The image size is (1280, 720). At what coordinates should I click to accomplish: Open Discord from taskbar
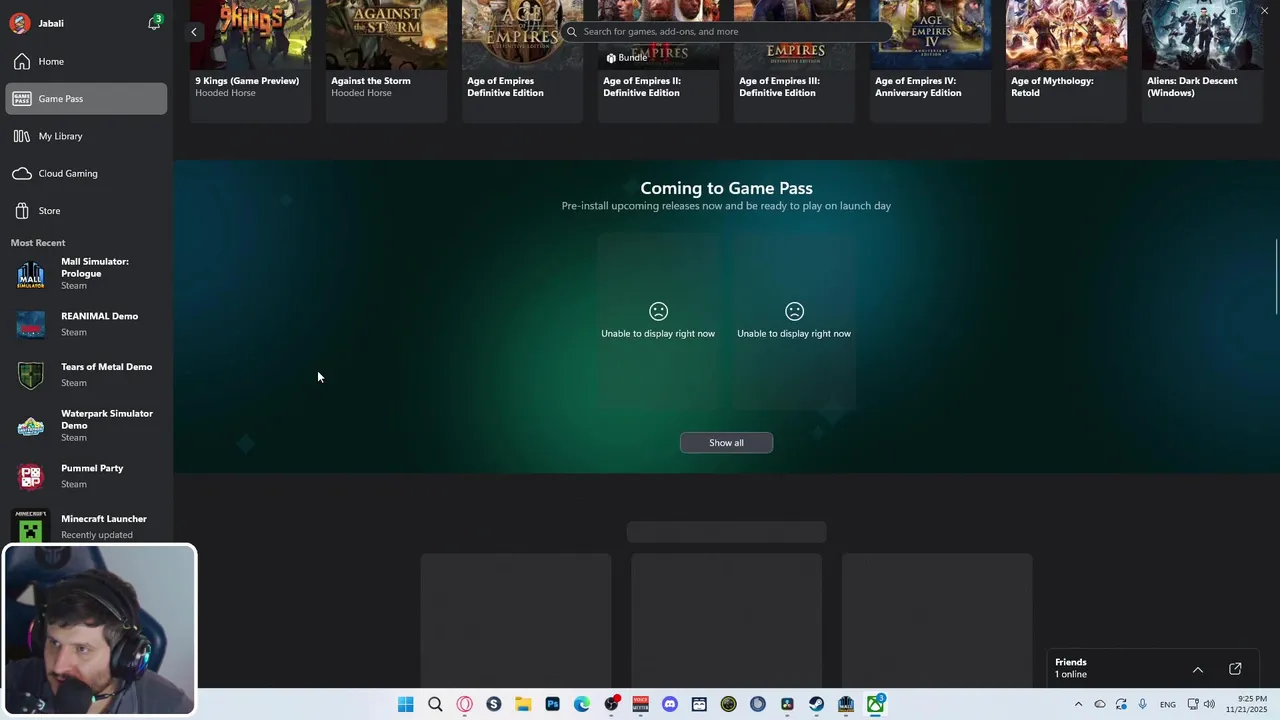pyautogui.click(x=670, y=704)
